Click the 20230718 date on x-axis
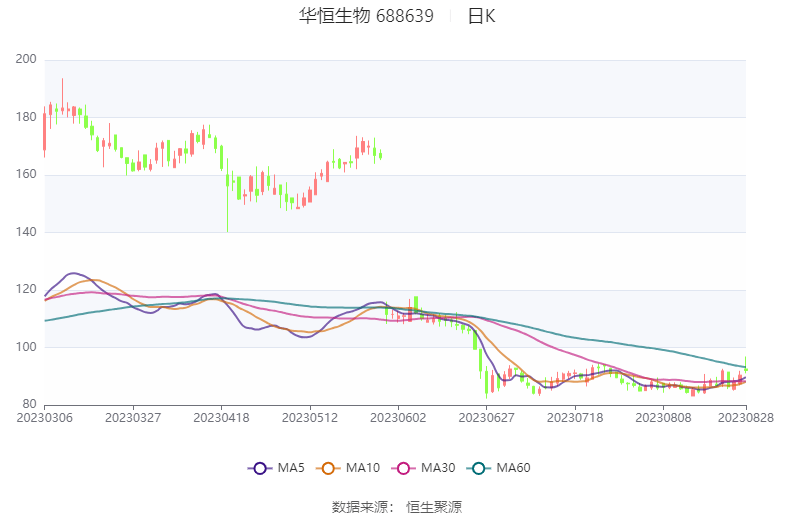Screen dimensions: 794x517 point(575,418)
